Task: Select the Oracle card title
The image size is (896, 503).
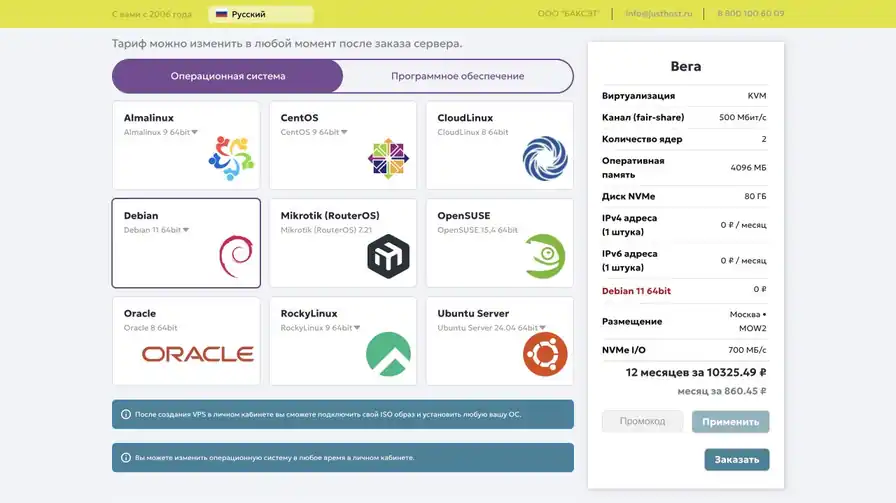Action: (140, 313)
